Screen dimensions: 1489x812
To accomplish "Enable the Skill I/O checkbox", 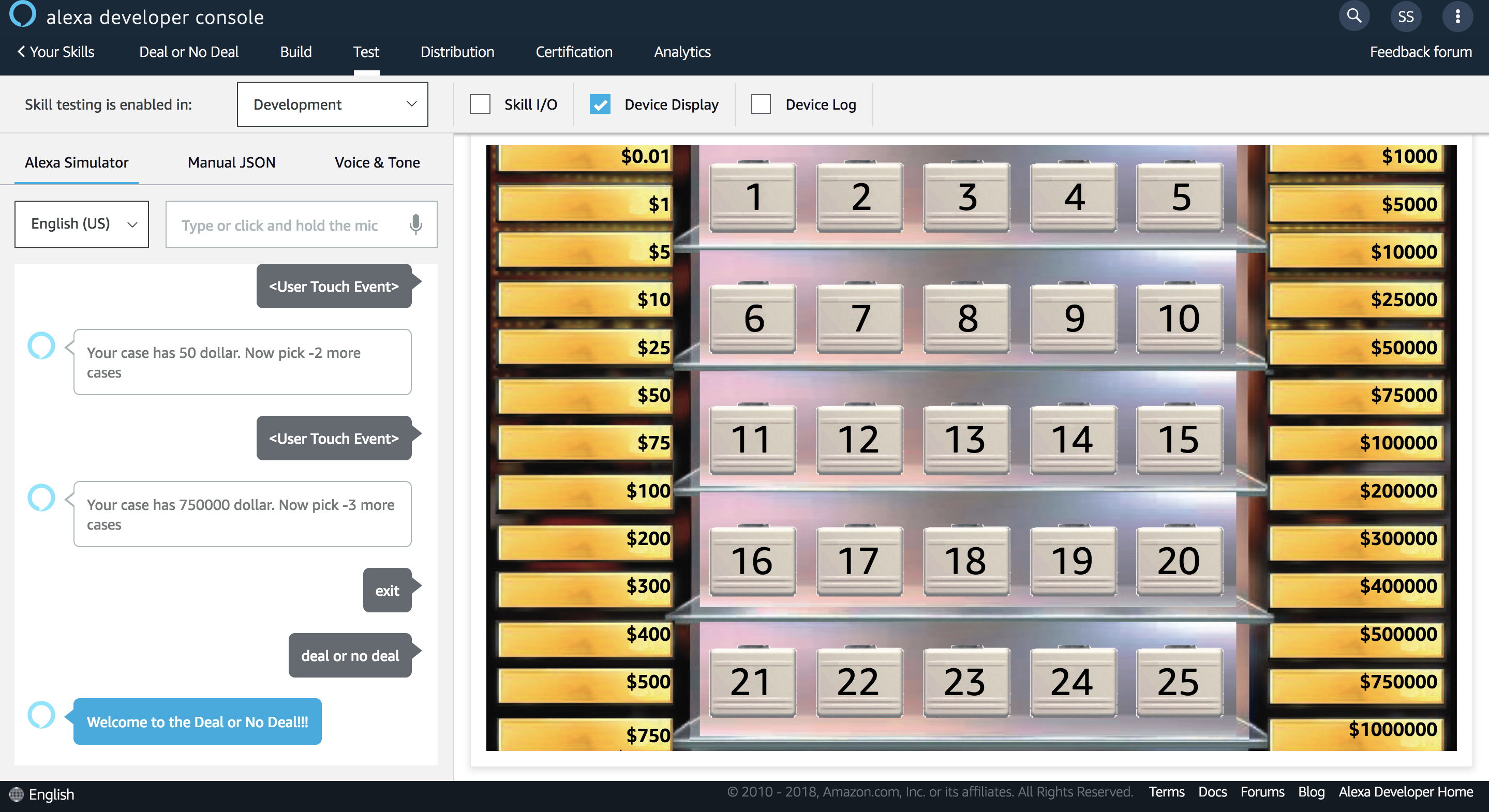I will (480, 104).
